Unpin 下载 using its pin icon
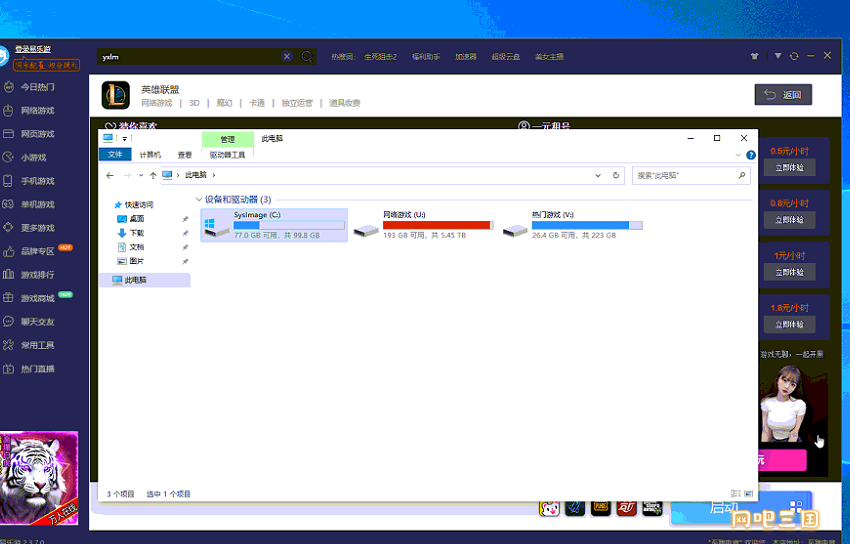This screenshot has width=850, height=544. click(x=185, y=233)
